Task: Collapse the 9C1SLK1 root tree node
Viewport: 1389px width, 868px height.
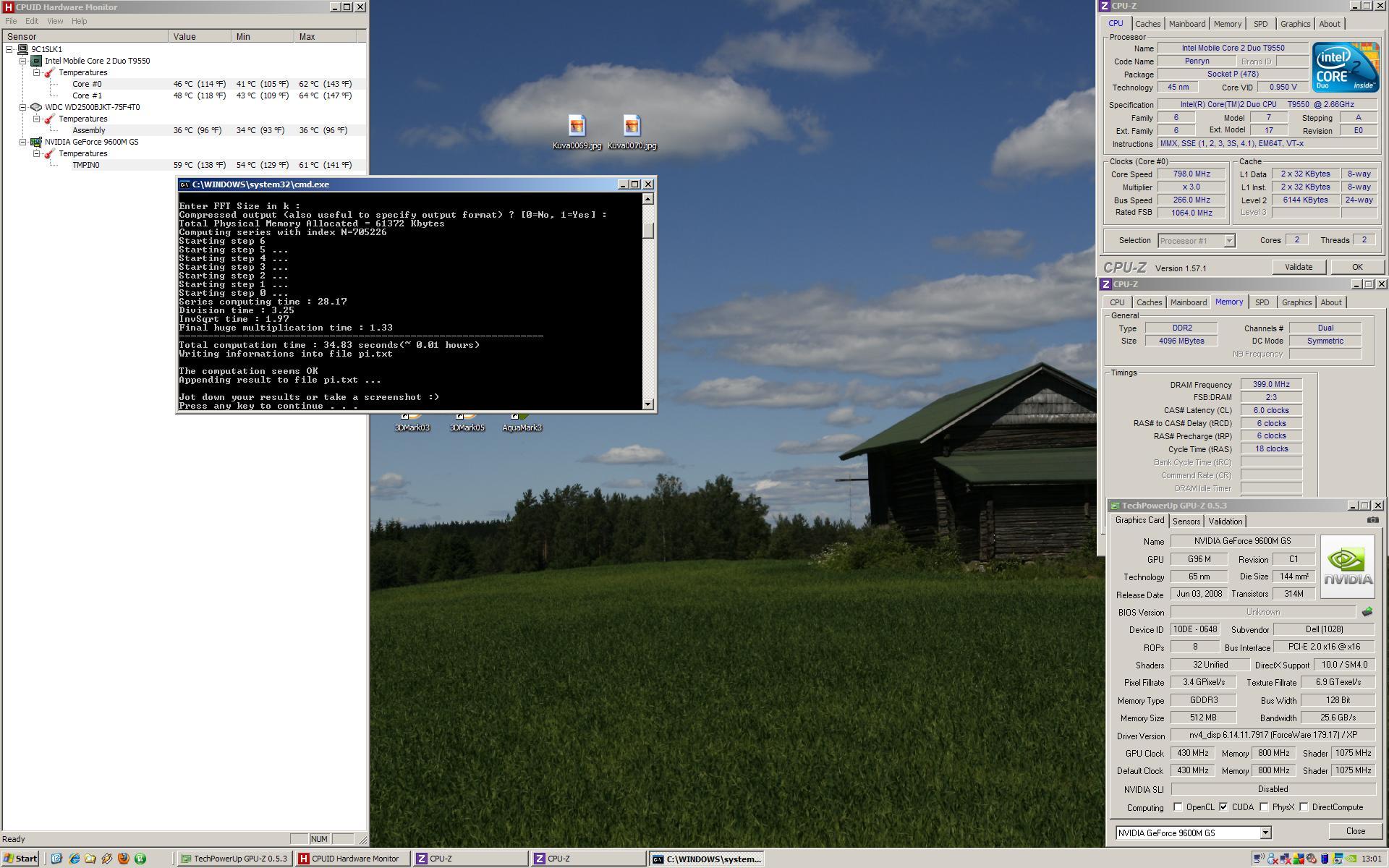Action: [9, 49]
